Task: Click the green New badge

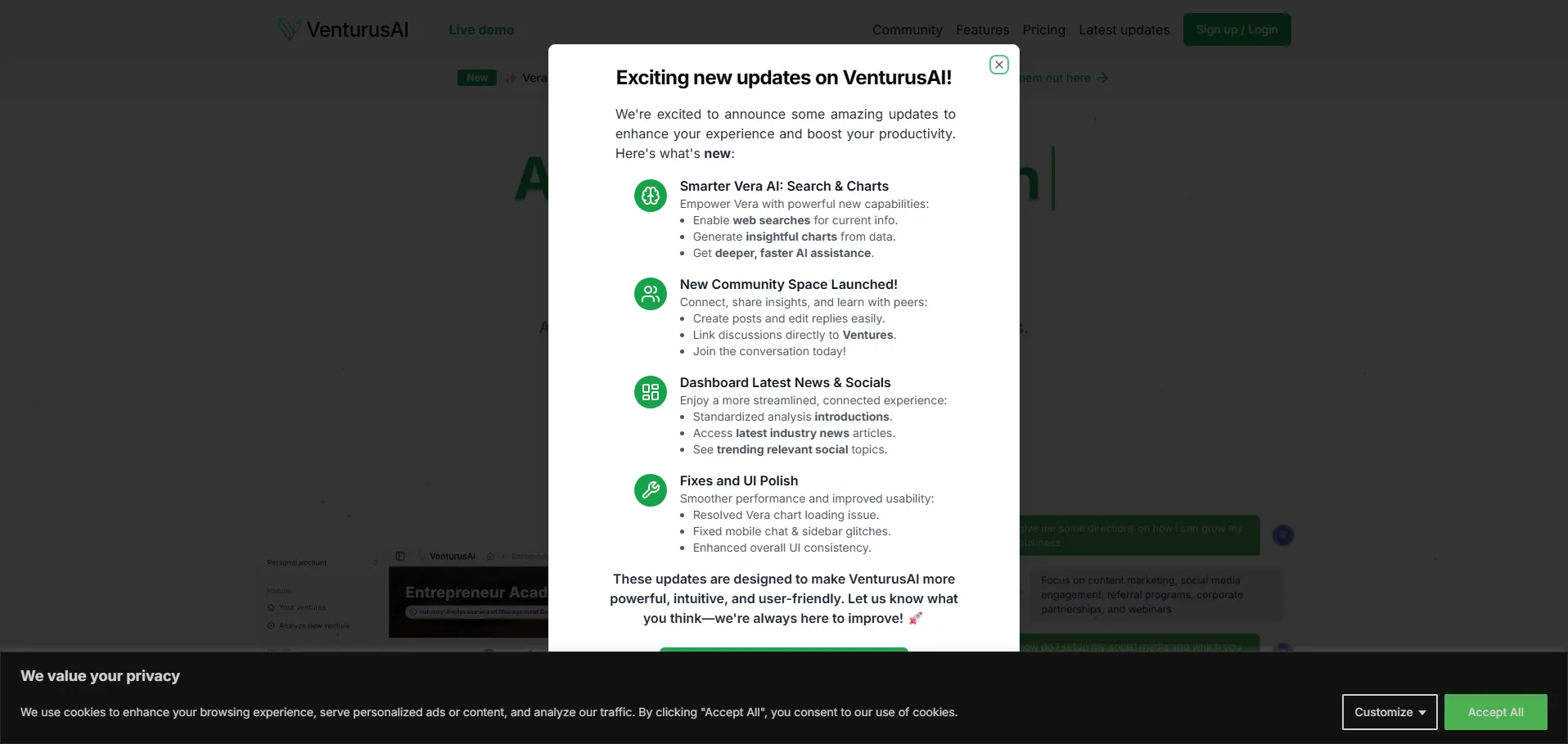Action: (x=477, y=78)
